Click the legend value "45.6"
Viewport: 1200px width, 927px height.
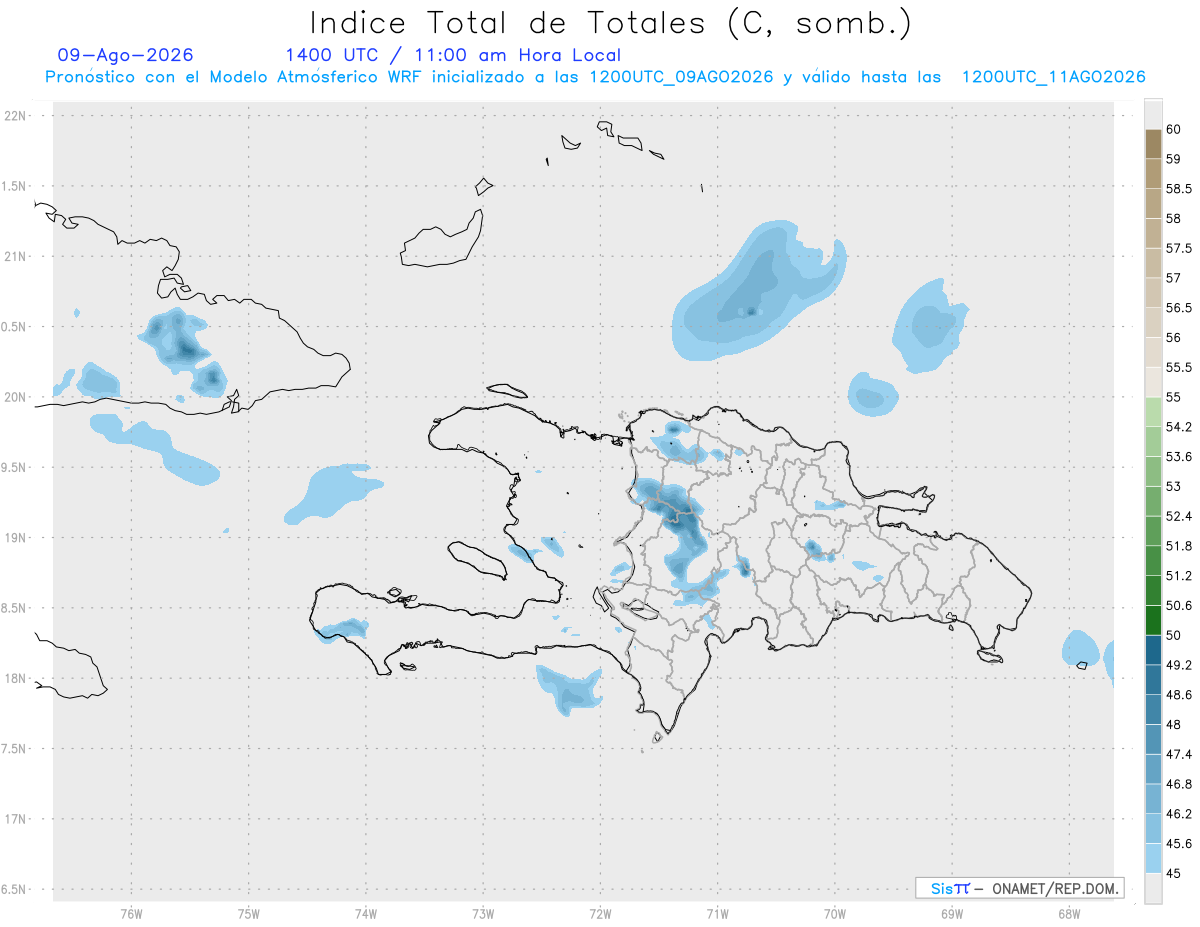click(x=1178, y=843)
